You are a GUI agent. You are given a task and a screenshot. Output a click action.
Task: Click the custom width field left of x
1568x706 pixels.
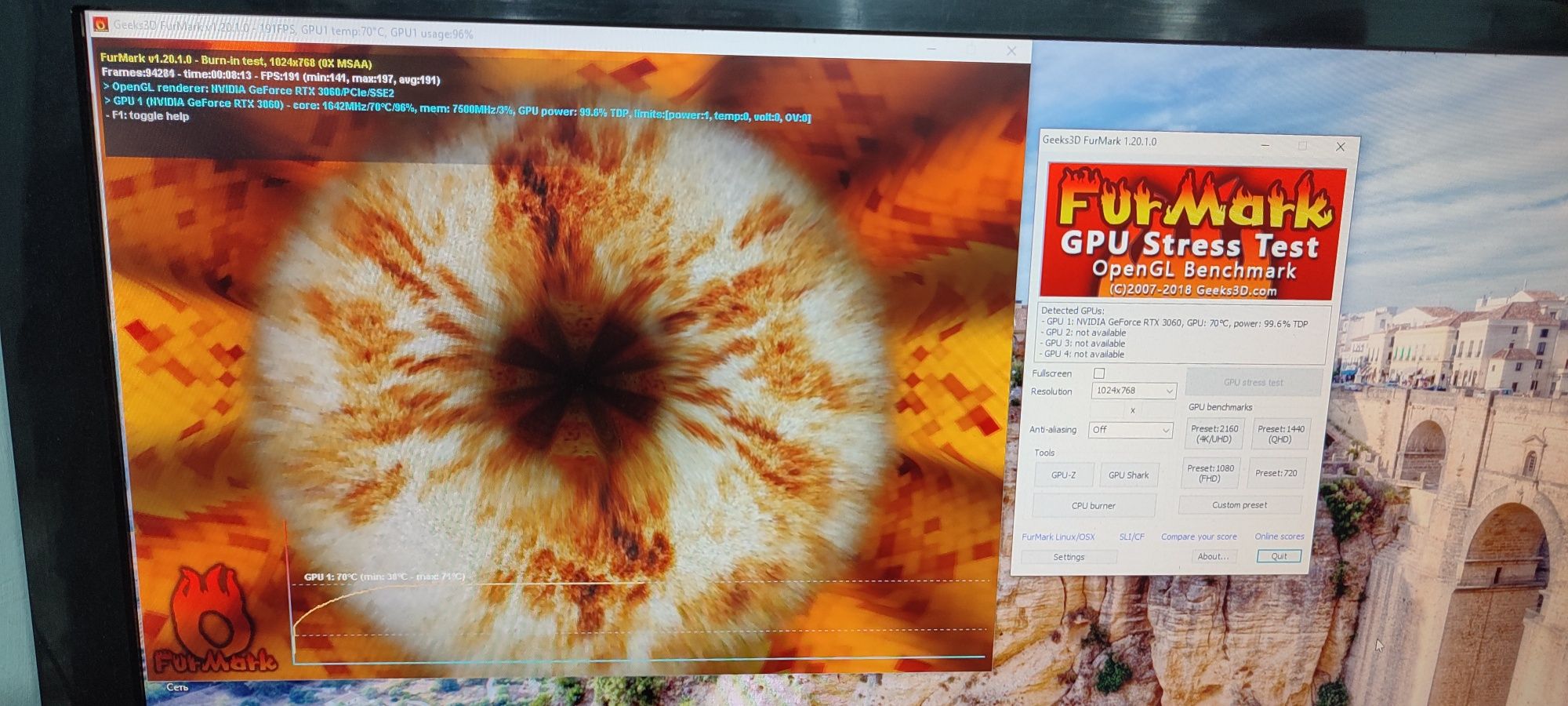click(1108, 410)
